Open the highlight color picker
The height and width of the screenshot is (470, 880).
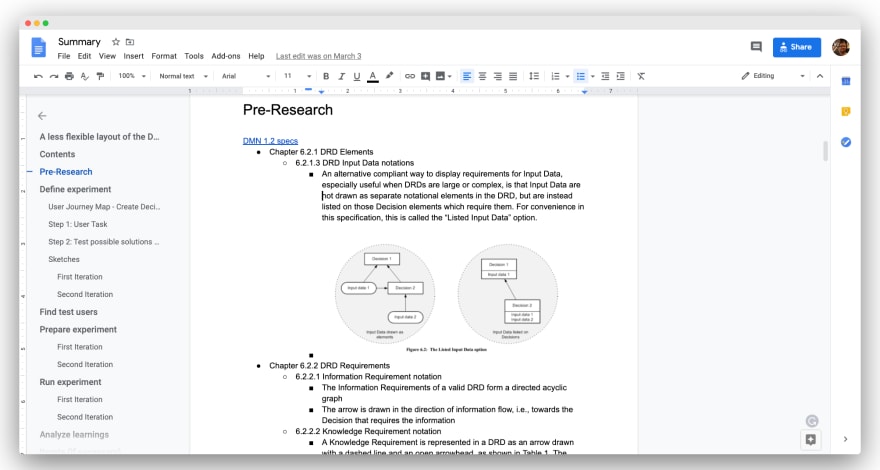[x=389, y=76]
